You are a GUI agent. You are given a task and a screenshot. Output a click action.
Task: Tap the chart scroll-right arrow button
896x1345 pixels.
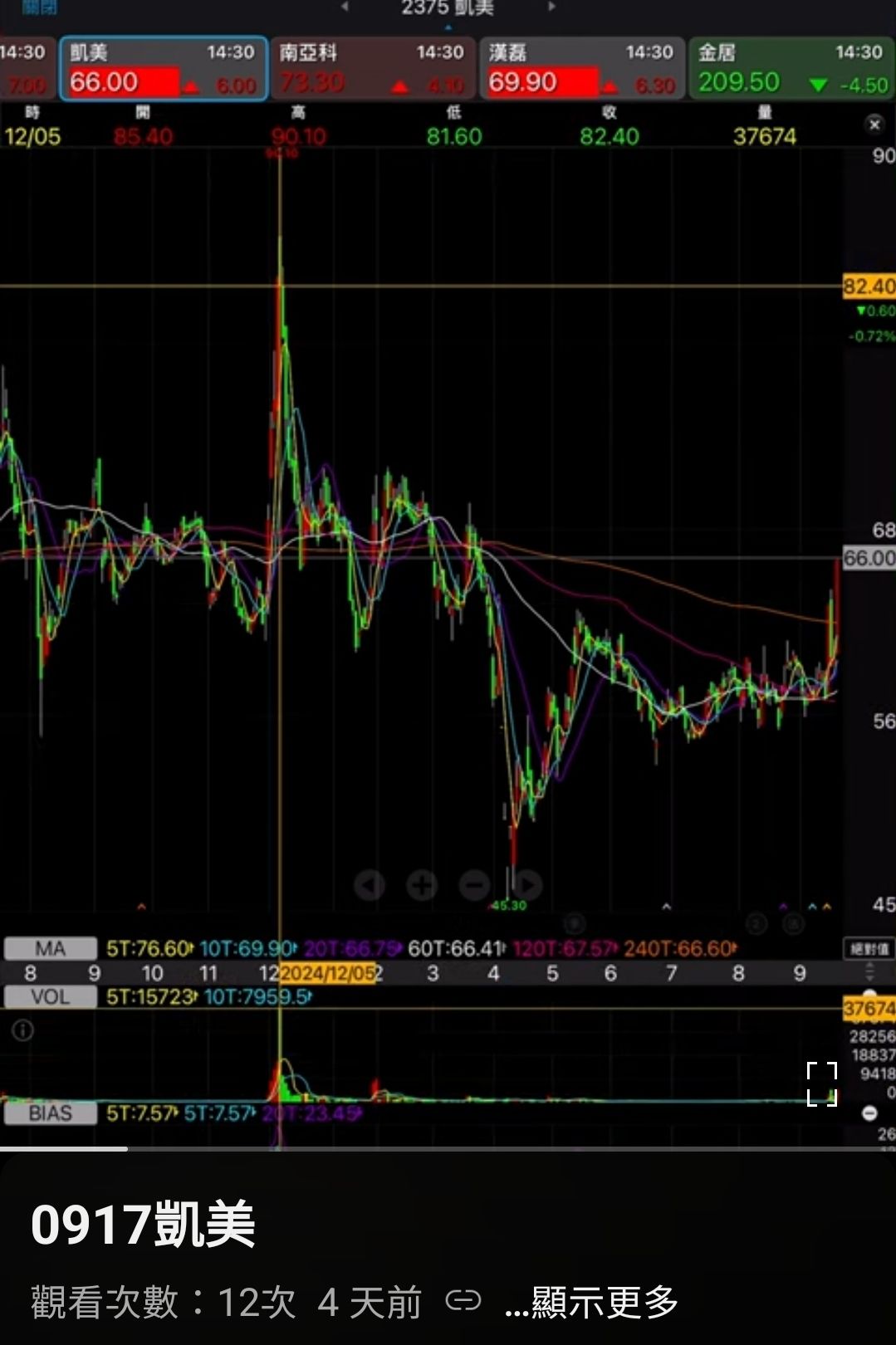click(526, 885)
